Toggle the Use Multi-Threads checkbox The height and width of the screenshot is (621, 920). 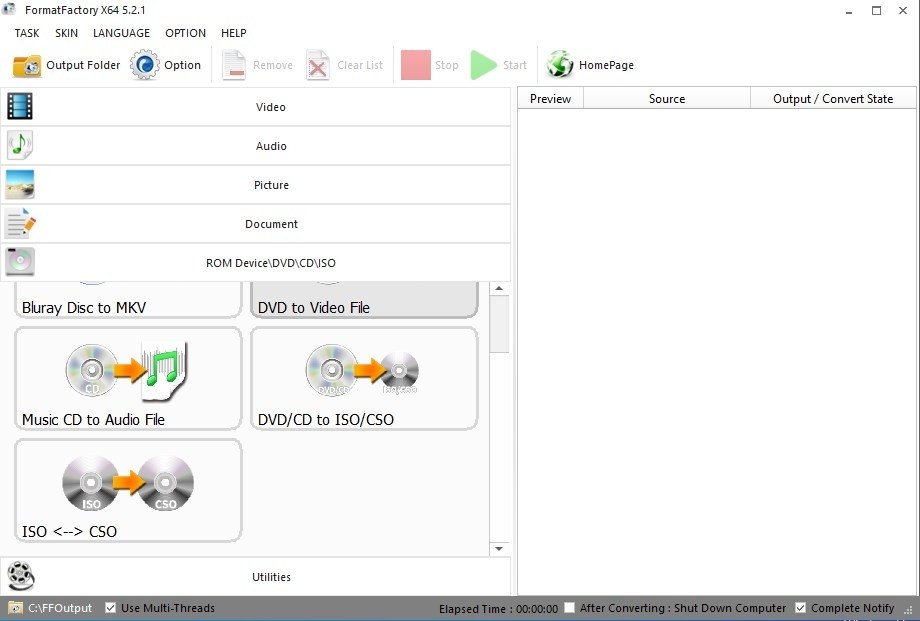pos(110,608)
